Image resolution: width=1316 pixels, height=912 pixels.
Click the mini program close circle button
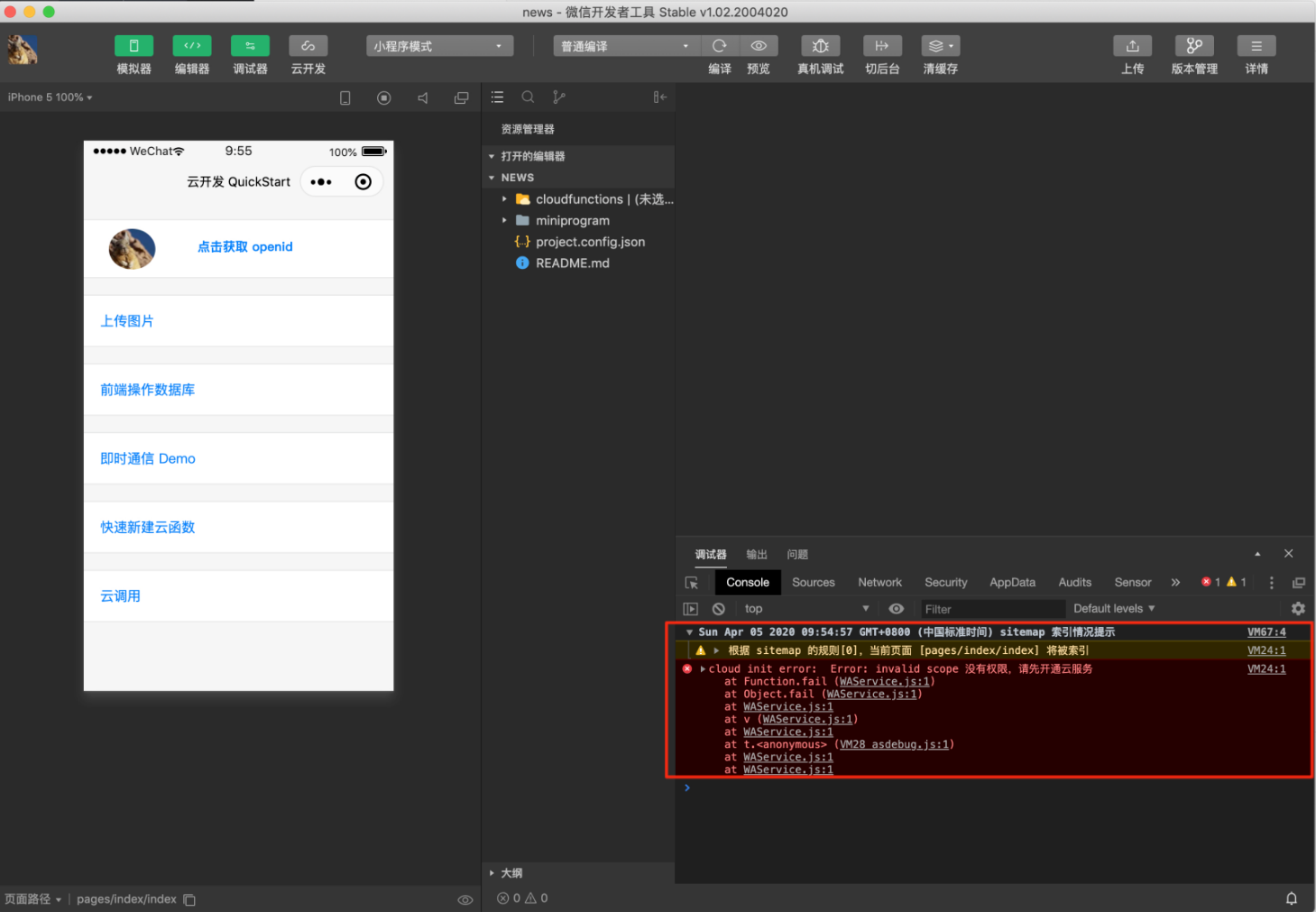363,182
